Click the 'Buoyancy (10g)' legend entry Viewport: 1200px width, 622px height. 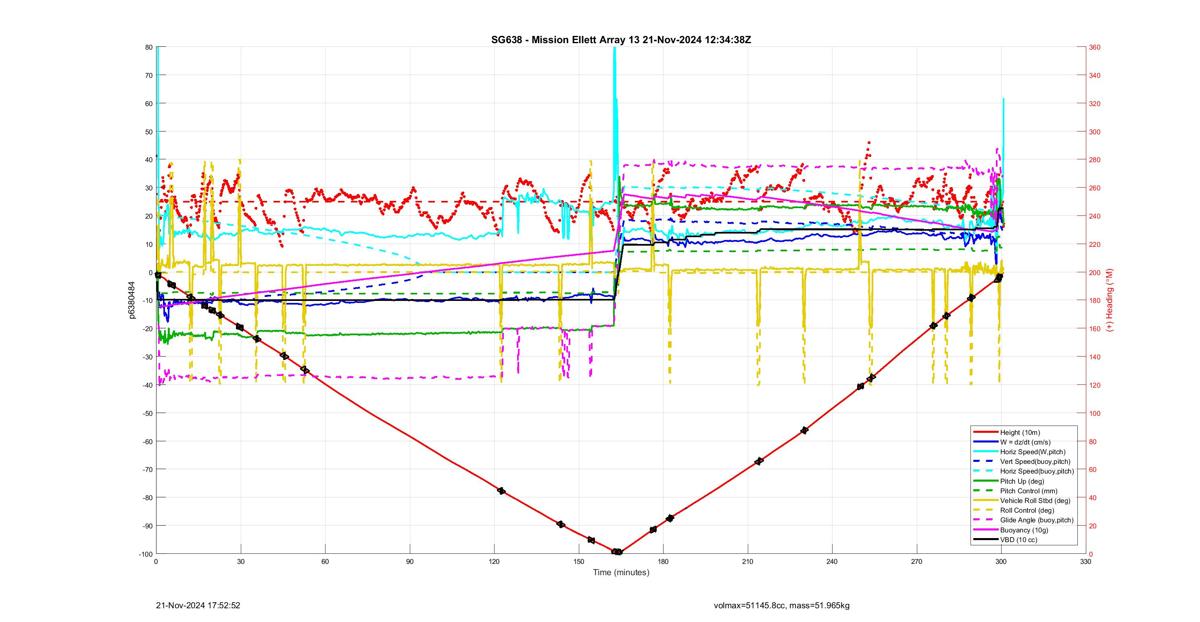[x=1024, y=530]
